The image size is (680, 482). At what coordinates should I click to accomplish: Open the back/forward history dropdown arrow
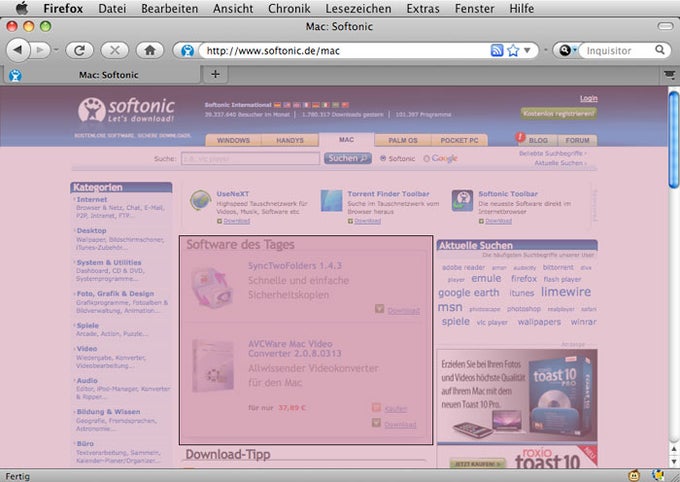click(x=56, y=50)
